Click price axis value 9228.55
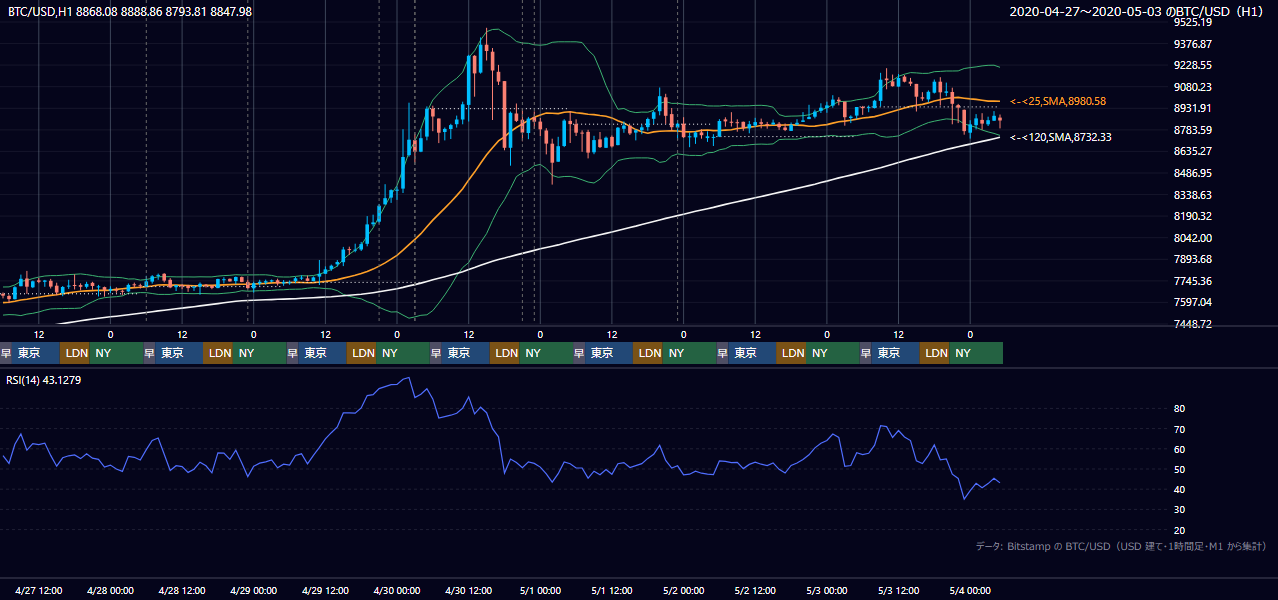 click(1193, 65)
